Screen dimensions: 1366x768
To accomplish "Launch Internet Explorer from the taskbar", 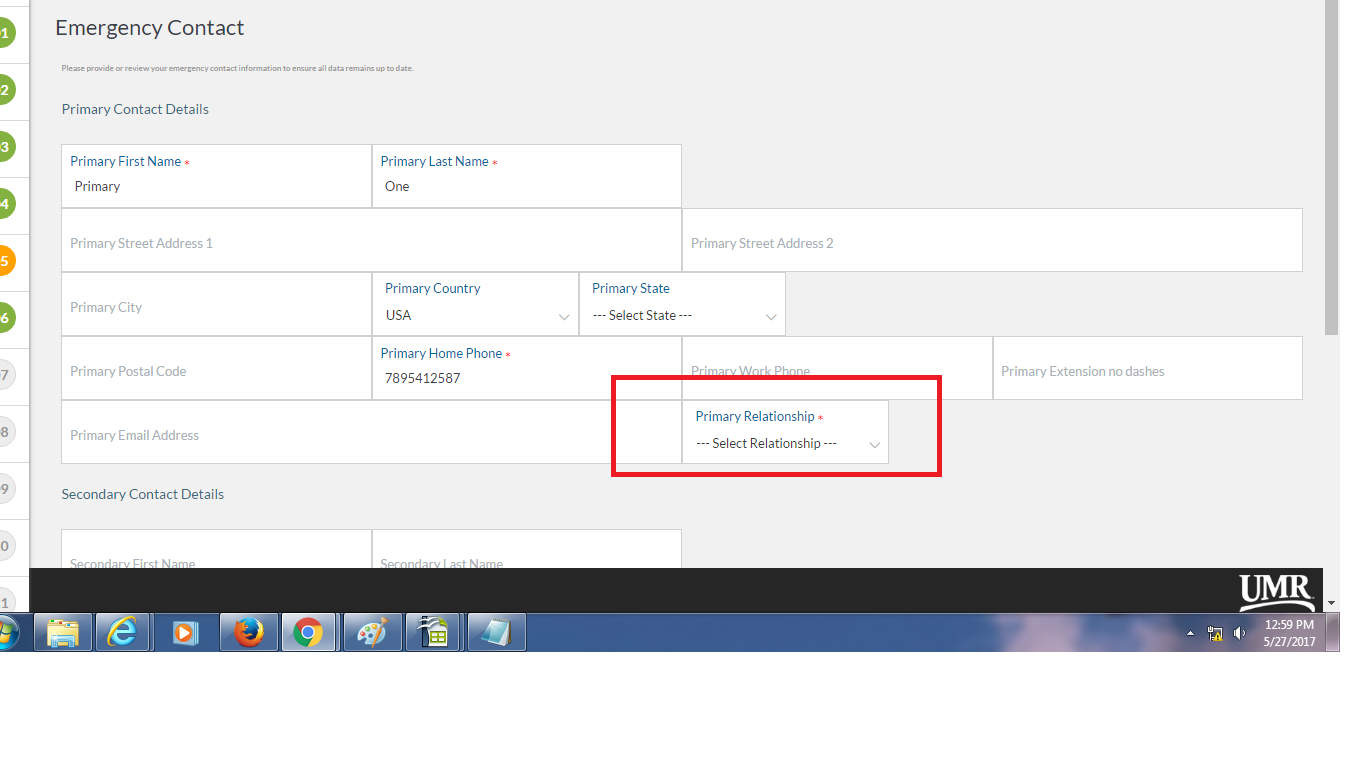I will (124, 632).
